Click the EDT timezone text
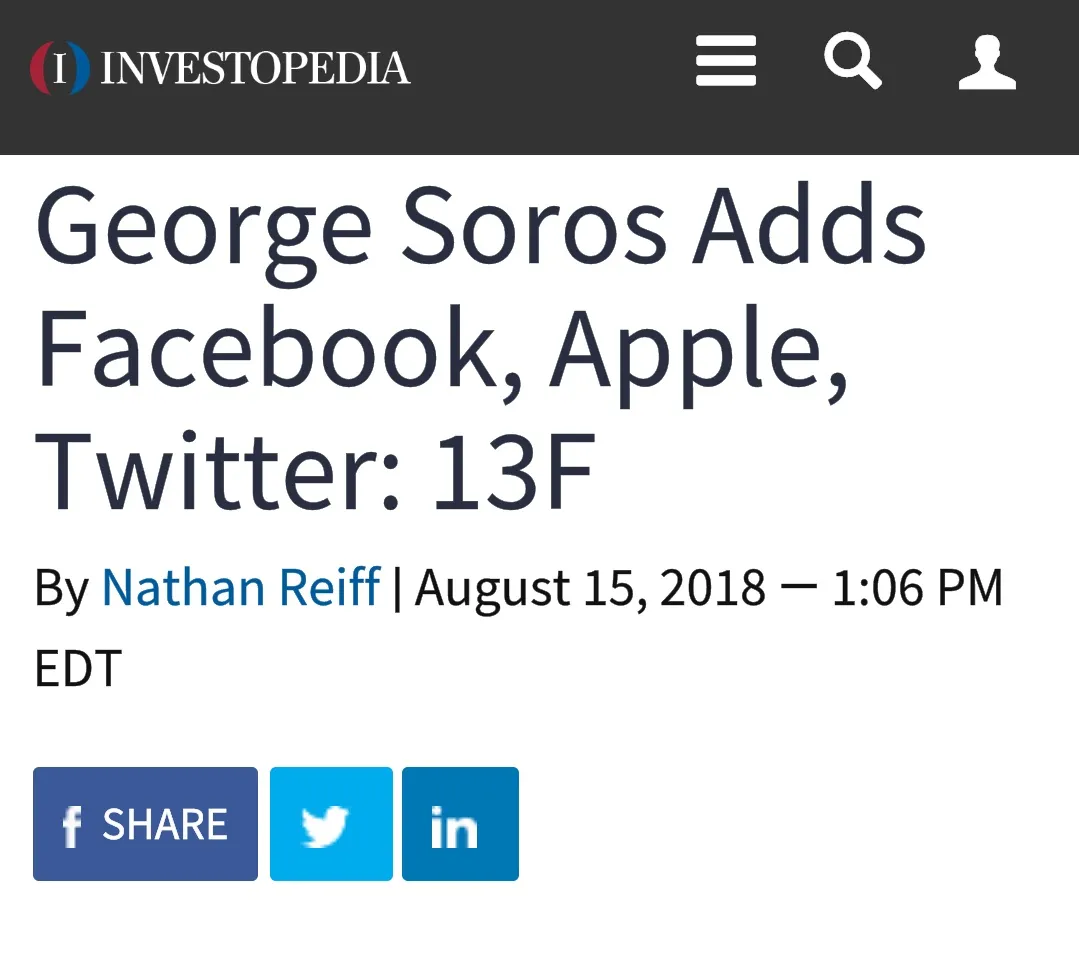The width and height of the screenshot is (1079, 979). [x=78, y=668]
